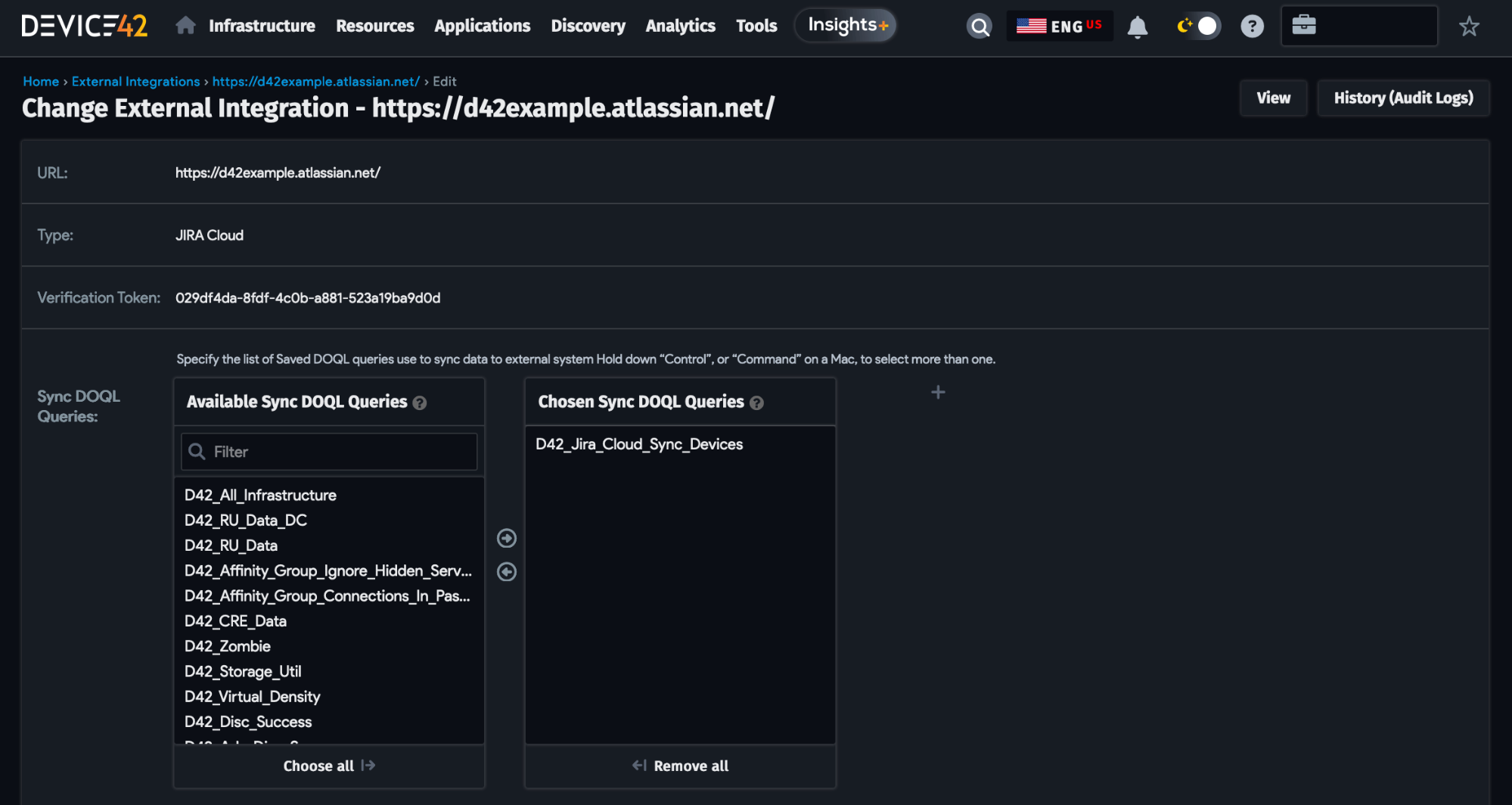
Task: Open the Insights+ panel
Action: (845, 24)
